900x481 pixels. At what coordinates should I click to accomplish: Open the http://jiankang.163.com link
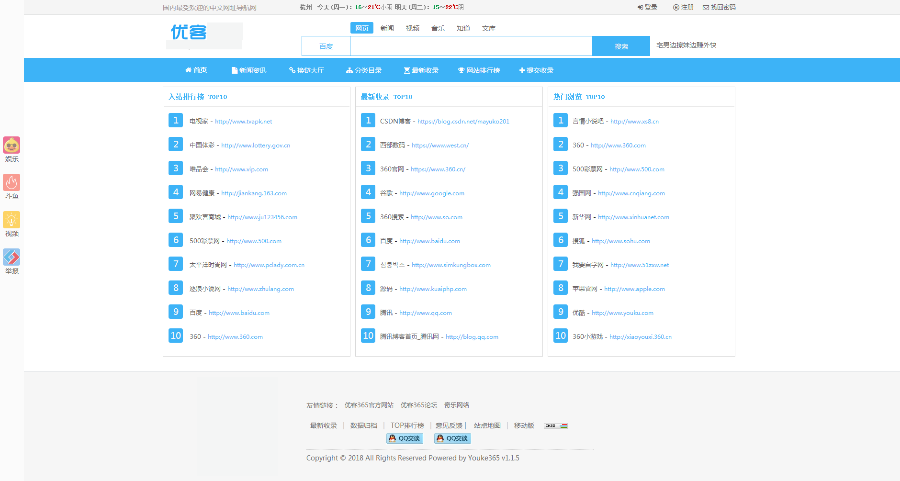tap(254, 193)
